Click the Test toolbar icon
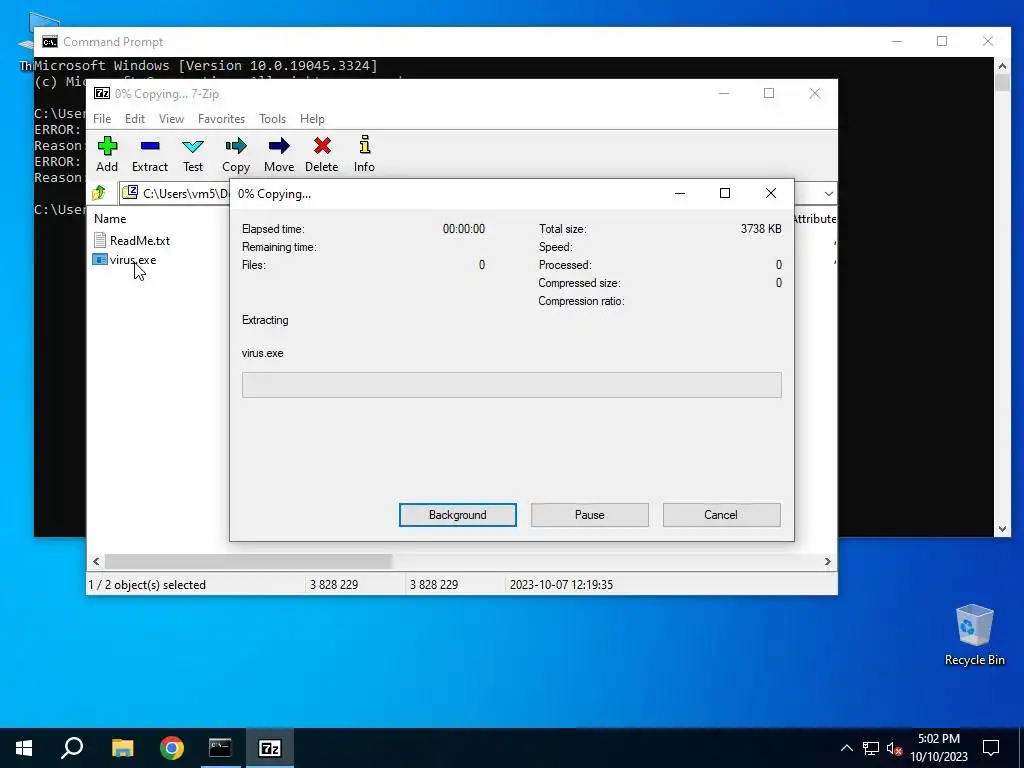Viewport: 1024px width, 768px height. click(193, 153)
